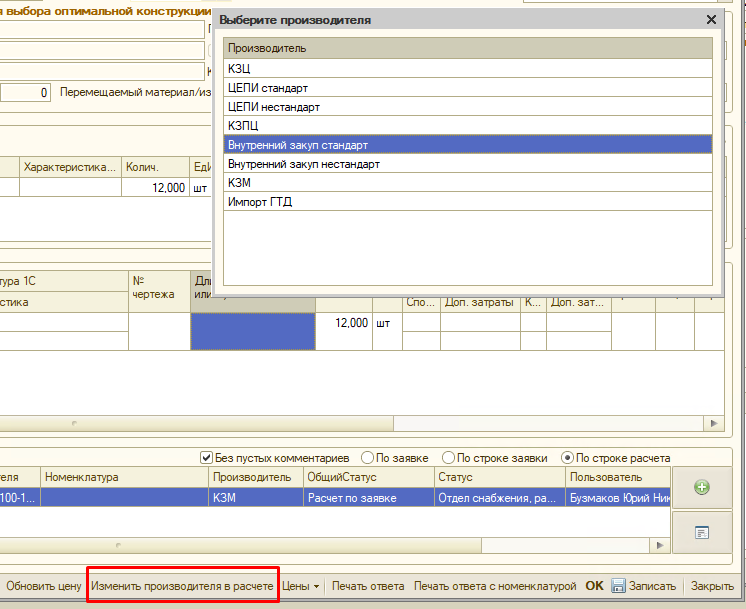Click right arrow of the calculation table scrollbar

point(714,423)
